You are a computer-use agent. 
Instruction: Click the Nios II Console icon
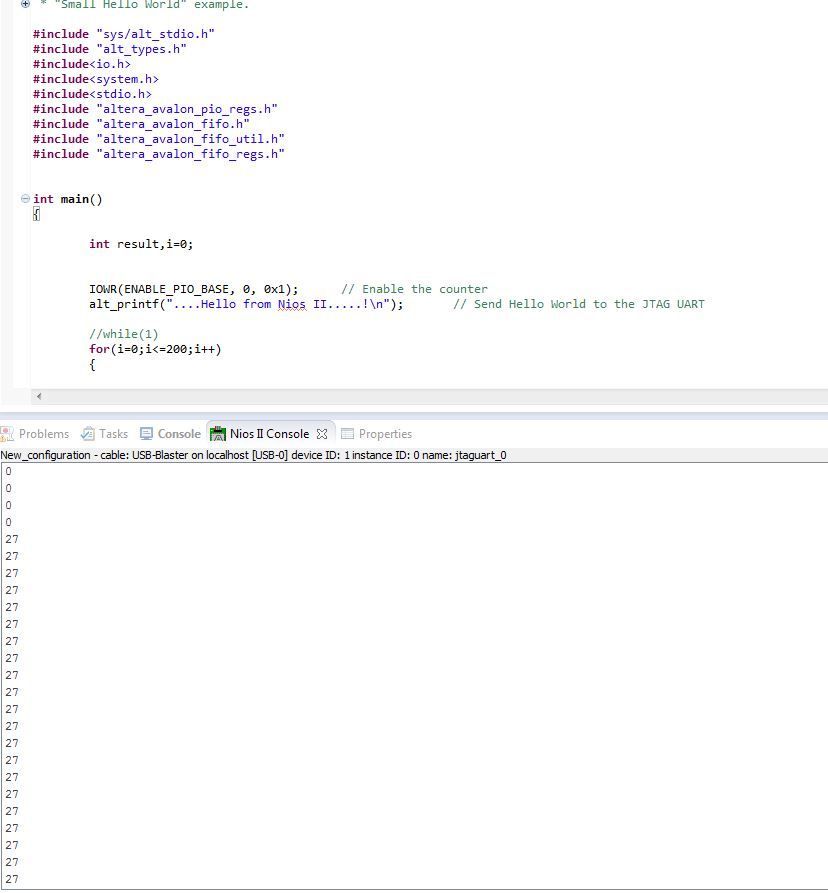coord(218,434)
